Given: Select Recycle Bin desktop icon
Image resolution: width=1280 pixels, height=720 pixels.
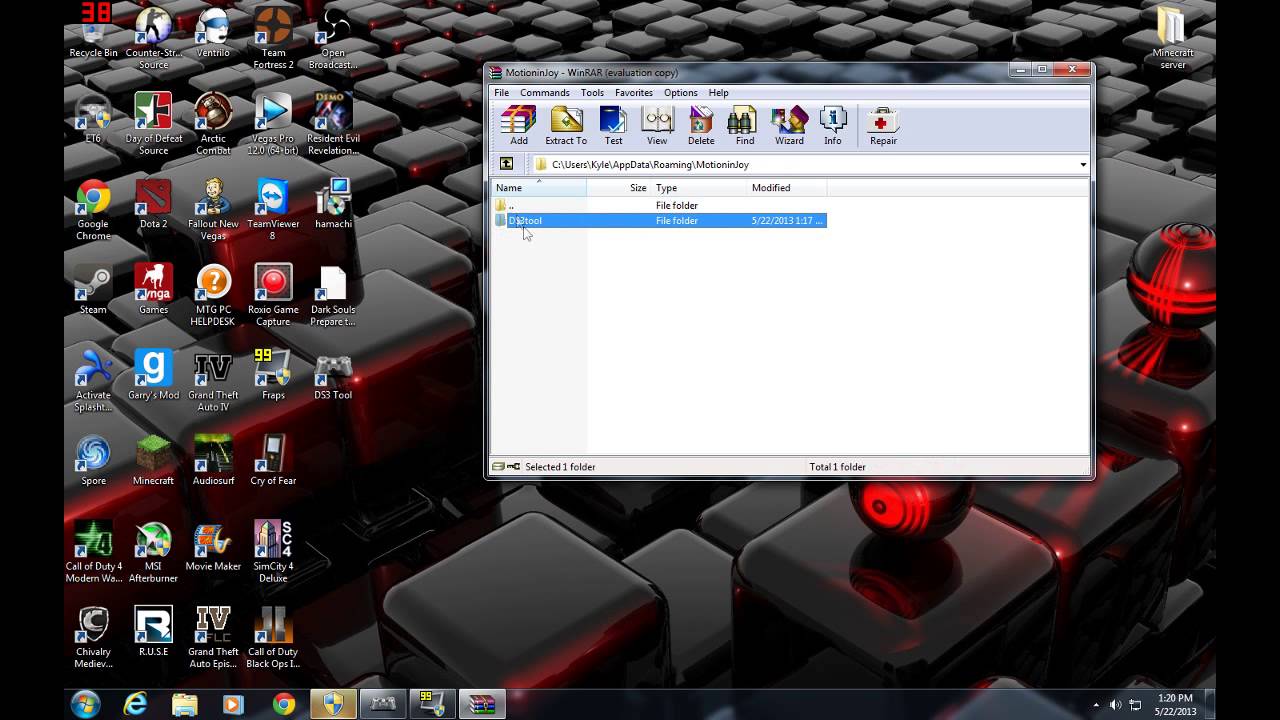Looking at the screenshot, I should 93,33.
